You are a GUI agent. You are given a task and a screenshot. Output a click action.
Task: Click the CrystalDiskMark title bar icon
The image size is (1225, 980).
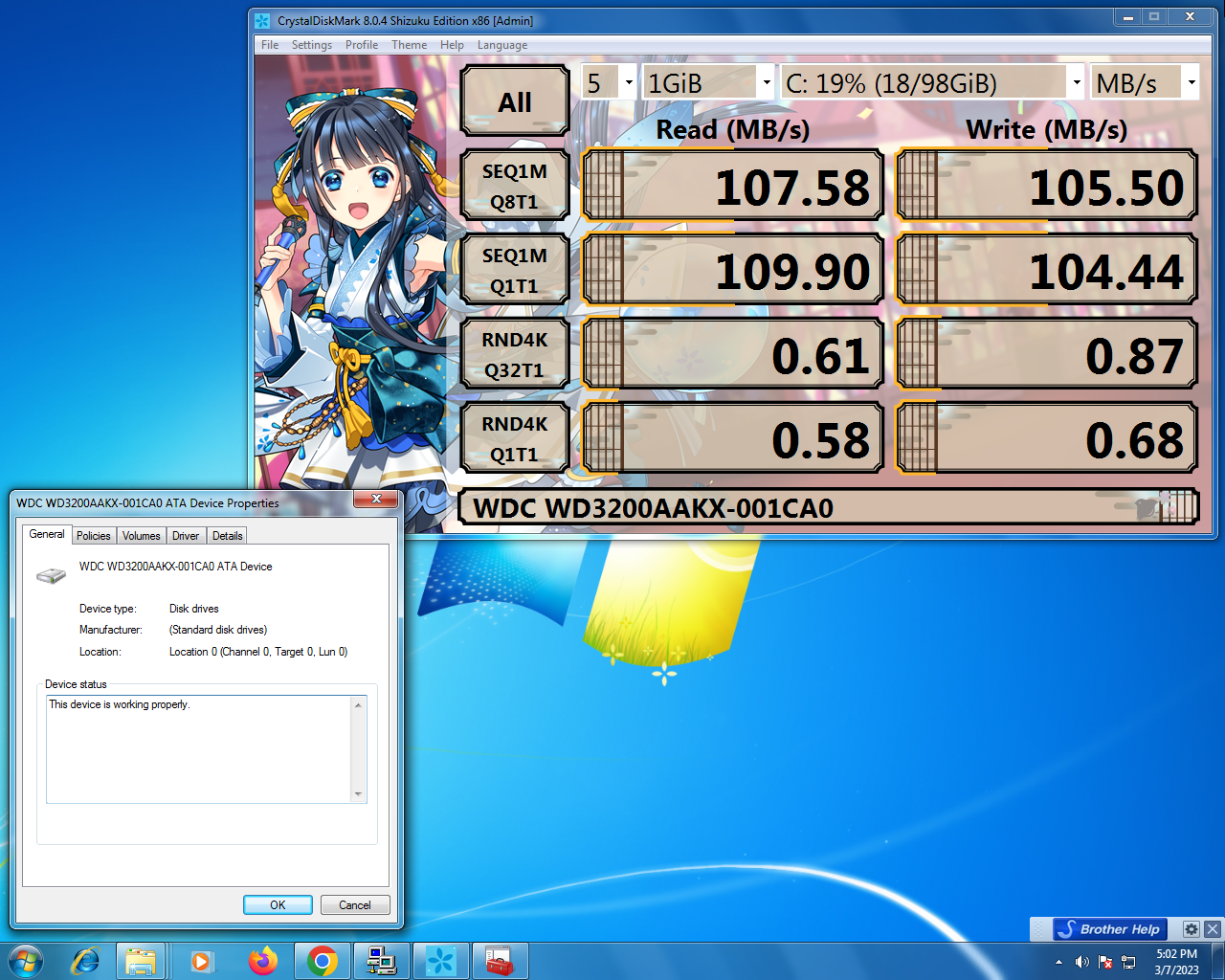(x=262, y=20)
